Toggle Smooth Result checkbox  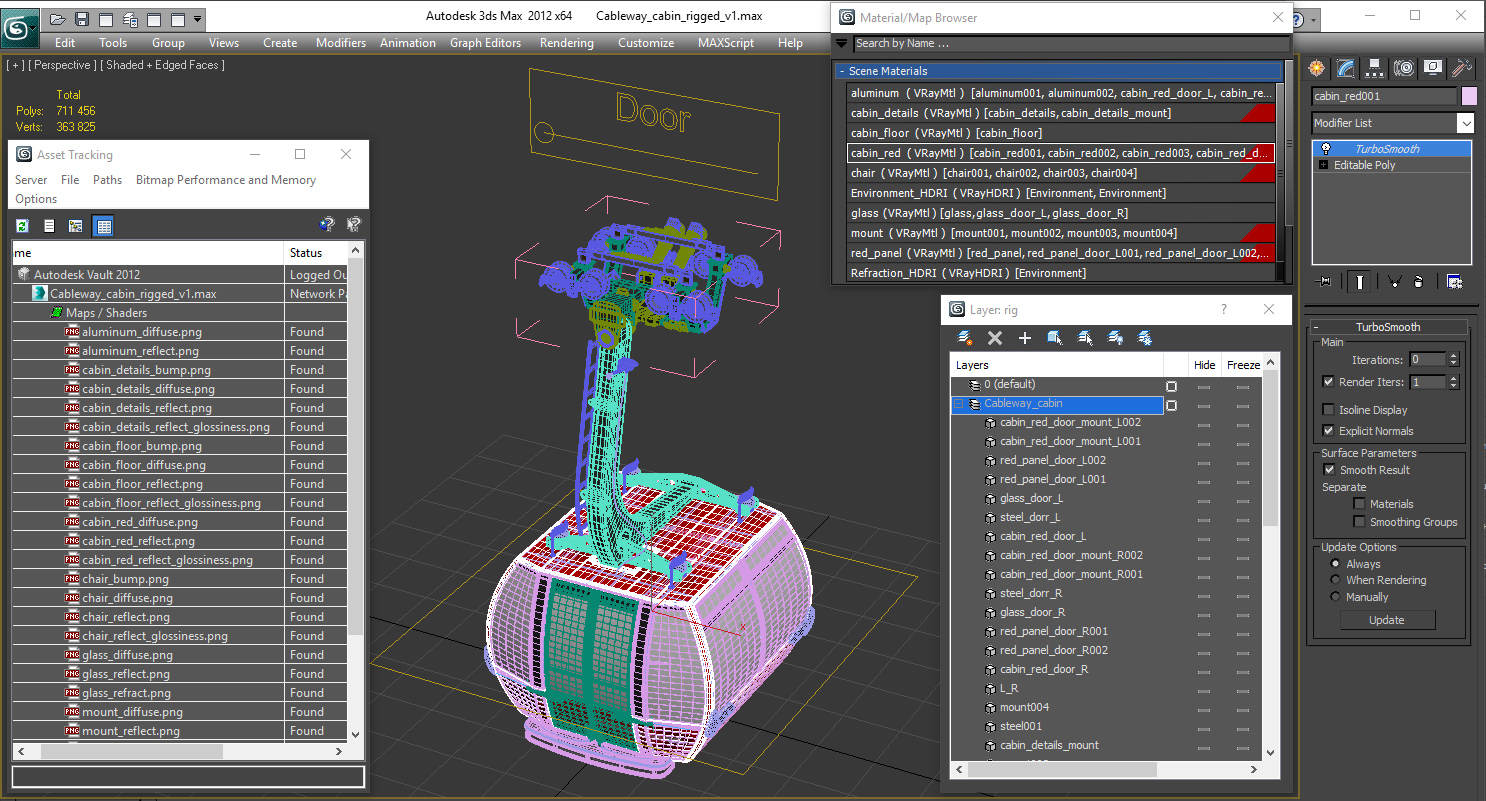[x=1329, y=470]
